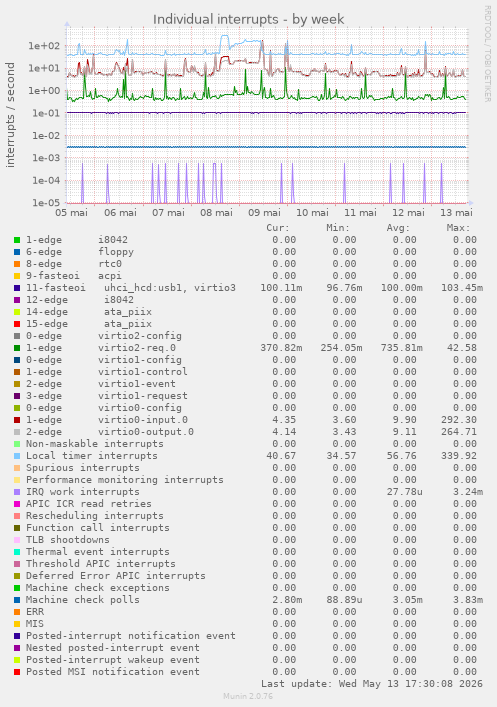Click the Machine check polls blue swatch

click(x=17, y=600)
